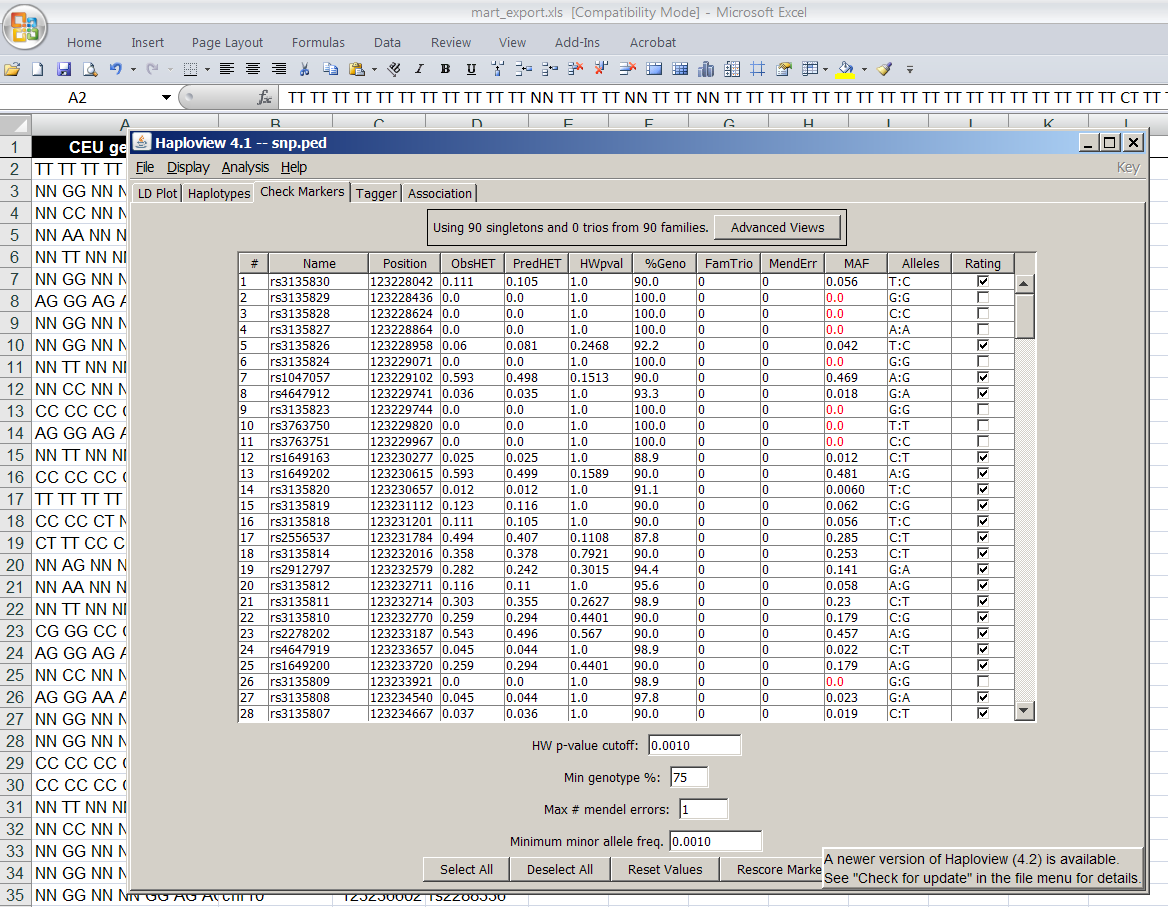Switch to the Tagger tab
This screenshot has height=907, width=1168.
(376, 194)
